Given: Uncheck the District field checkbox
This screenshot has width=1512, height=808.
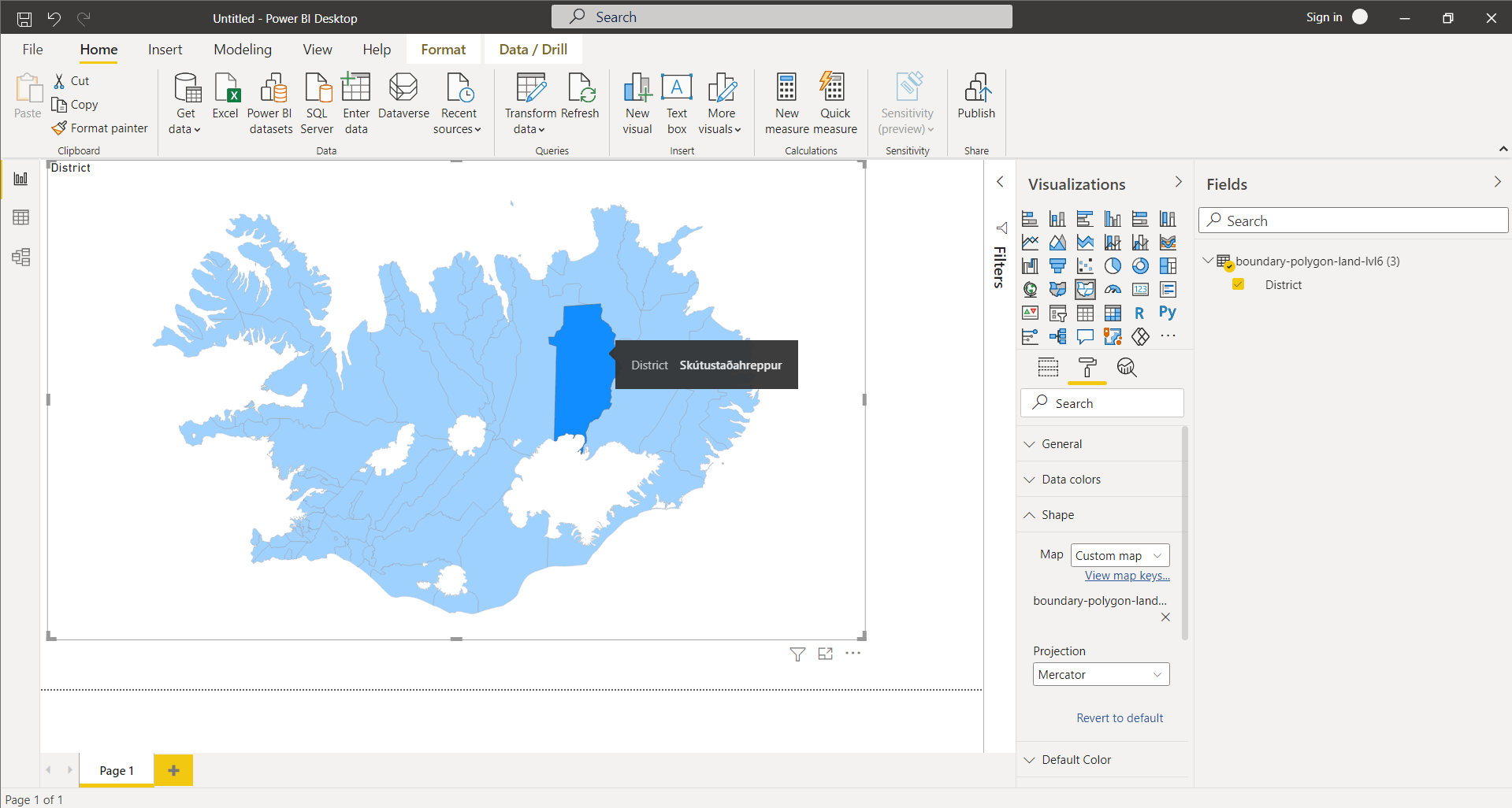Looking at the screenshot, I should click(1238, 284).
